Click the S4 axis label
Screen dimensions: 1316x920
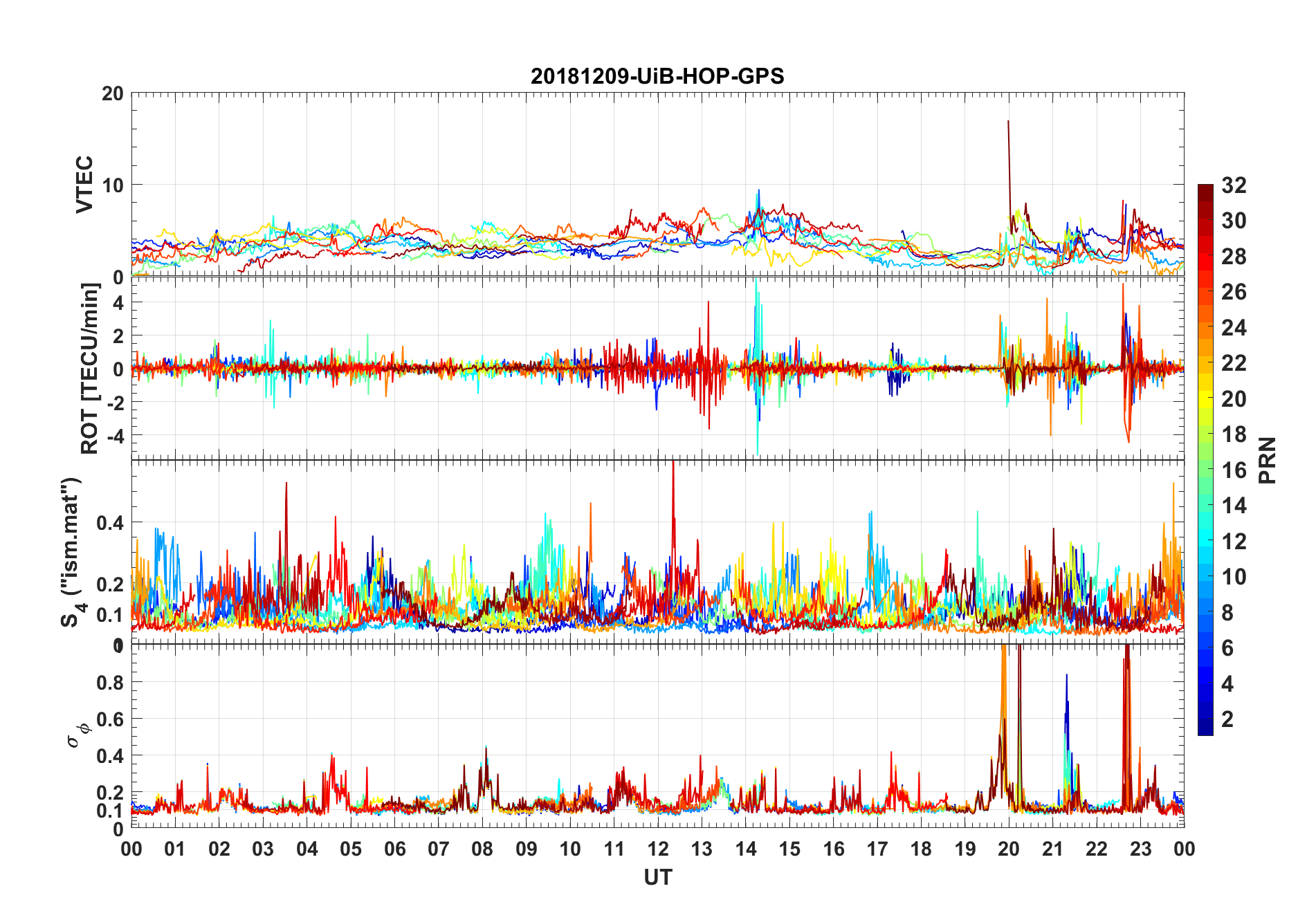pyautogui.click(x=72, y=553)
